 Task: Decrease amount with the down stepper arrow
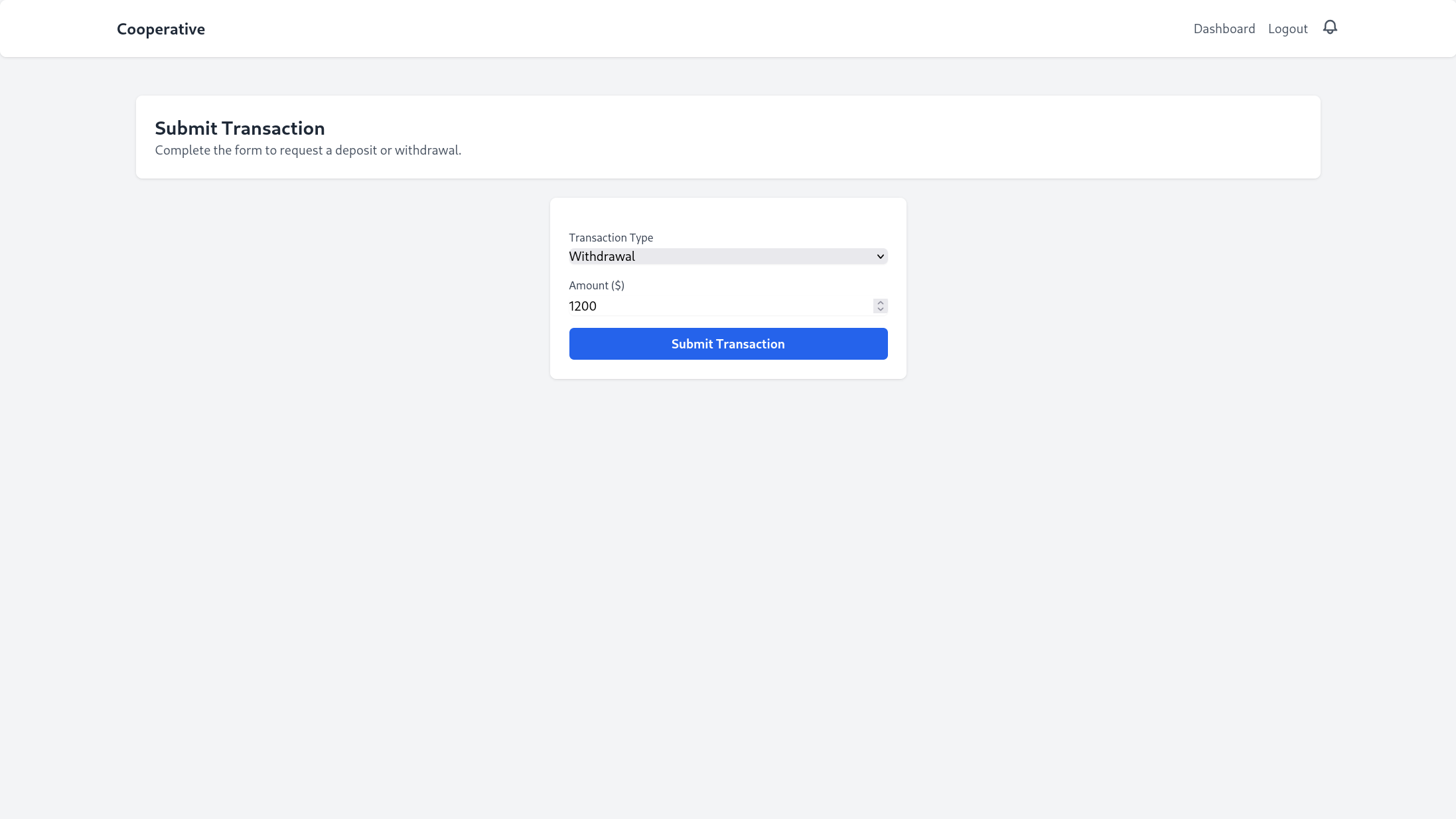(880, 309)
